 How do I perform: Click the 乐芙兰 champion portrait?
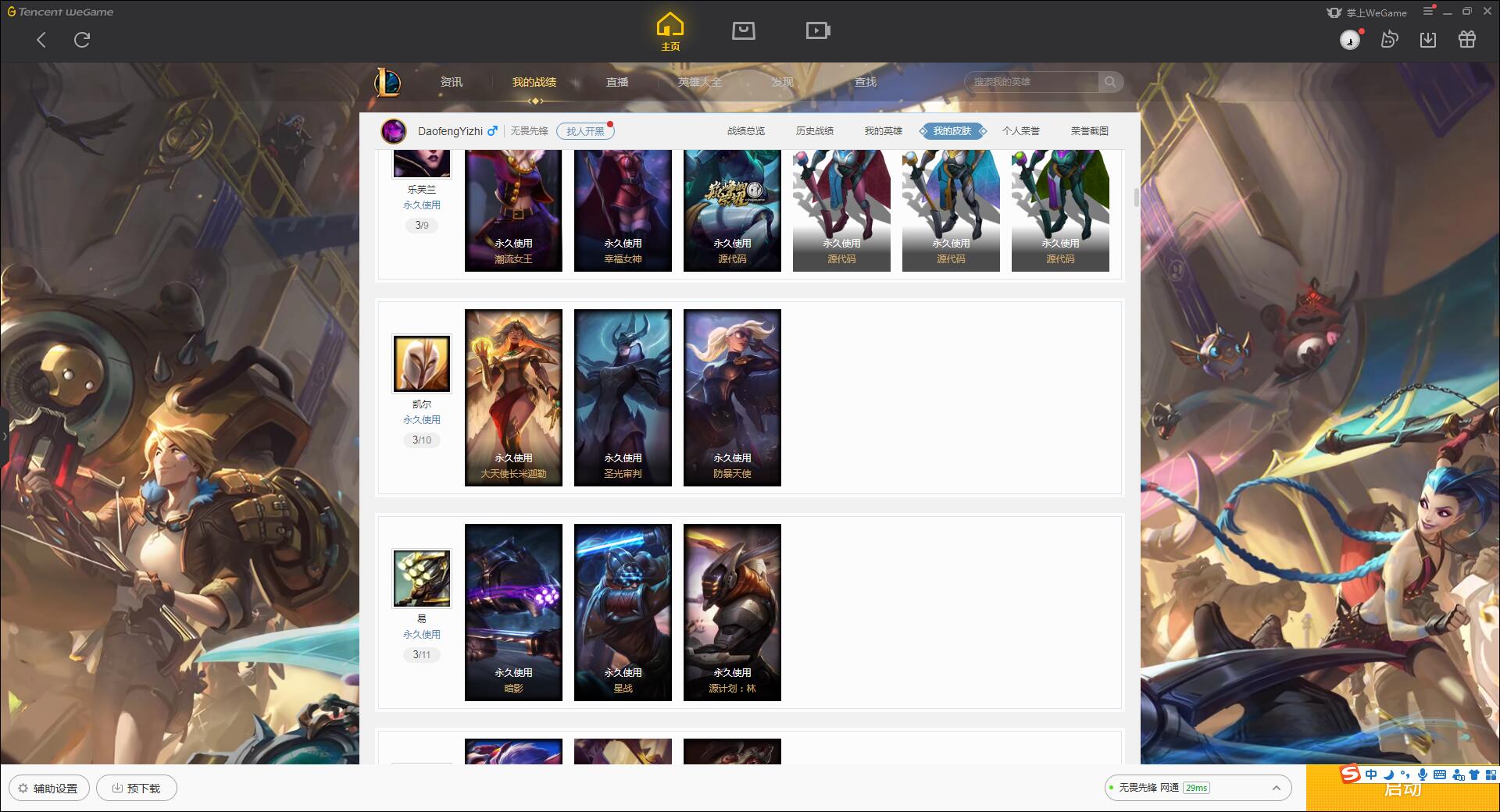pyautogui.click(x=422, y=163)
